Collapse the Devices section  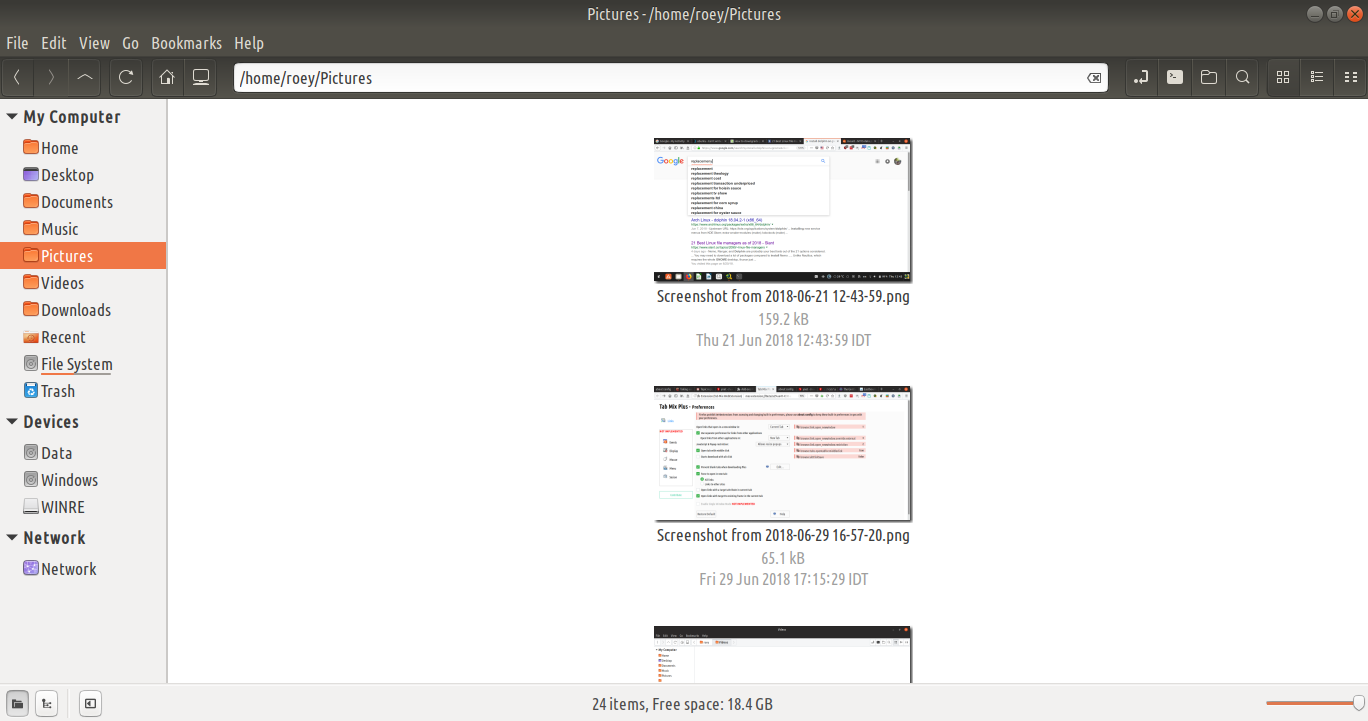click(x=12, y=422)
